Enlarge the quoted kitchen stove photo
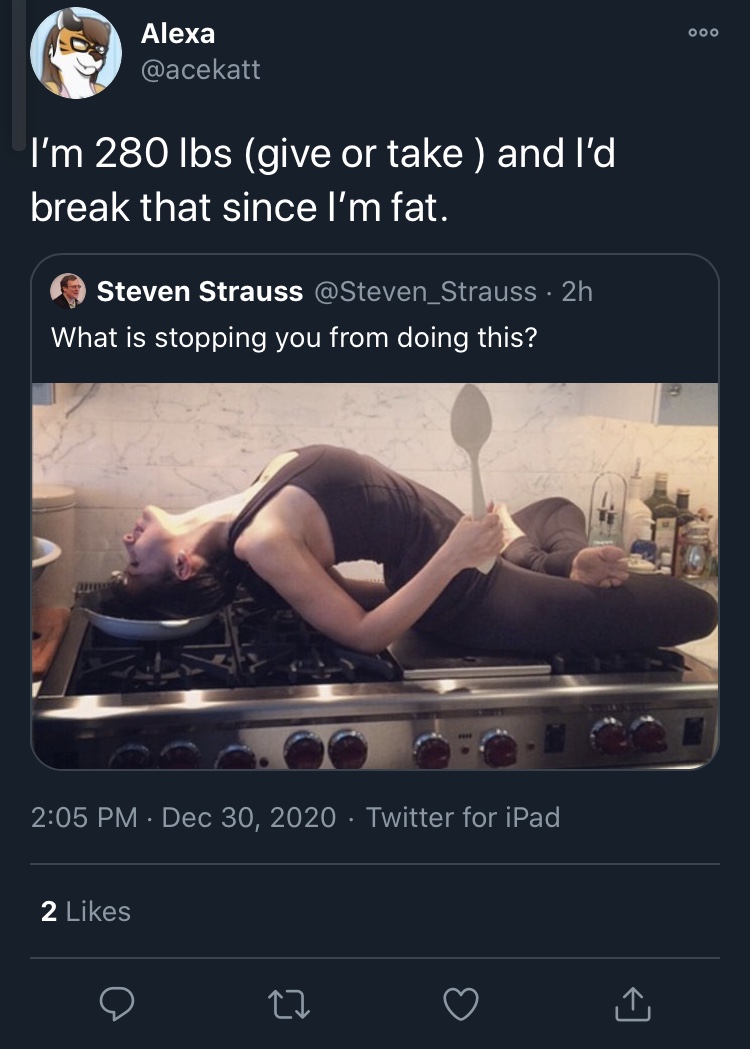The width and height of the screenshot is (750, 1049). pos(375,576)
